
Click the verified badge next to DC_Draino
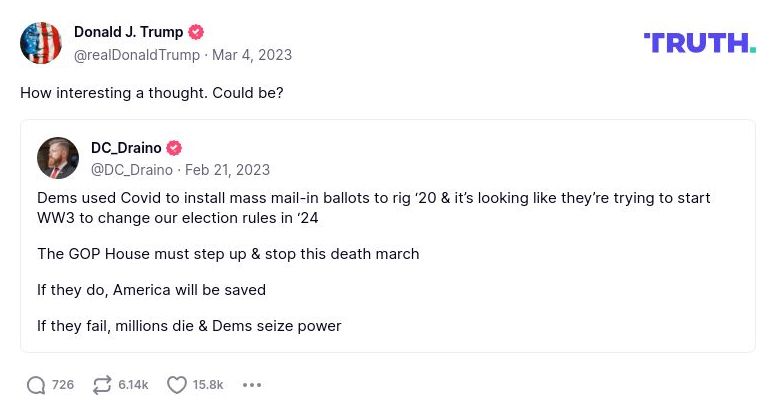(x=174, y=148)
